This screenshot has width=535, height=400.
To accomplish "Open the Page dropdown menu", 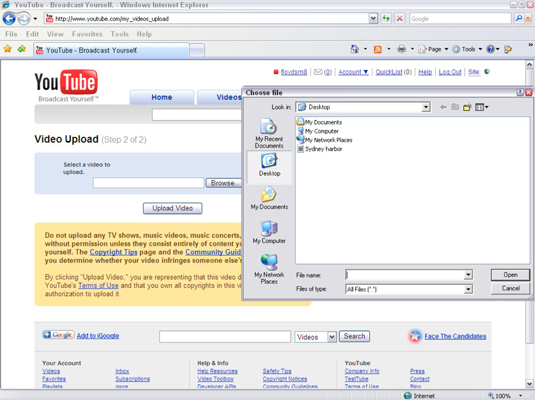I will pos(433,49).
